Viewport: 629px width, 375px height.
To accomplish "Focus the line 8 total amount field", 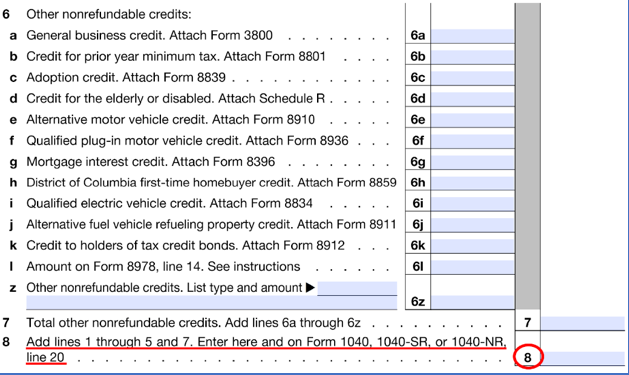I will coord(584,358).
